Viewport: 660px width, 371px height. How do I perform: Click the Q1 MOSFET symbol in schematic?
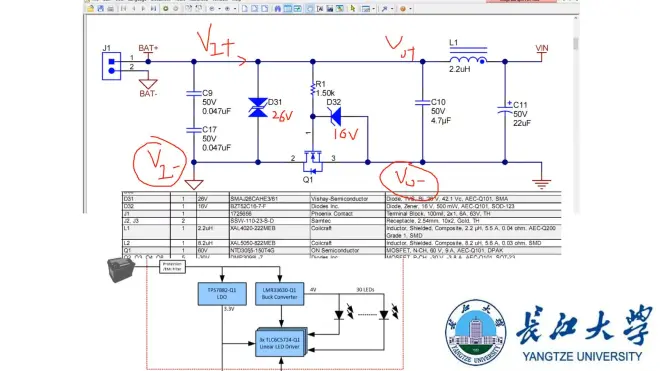click(312, 162)
